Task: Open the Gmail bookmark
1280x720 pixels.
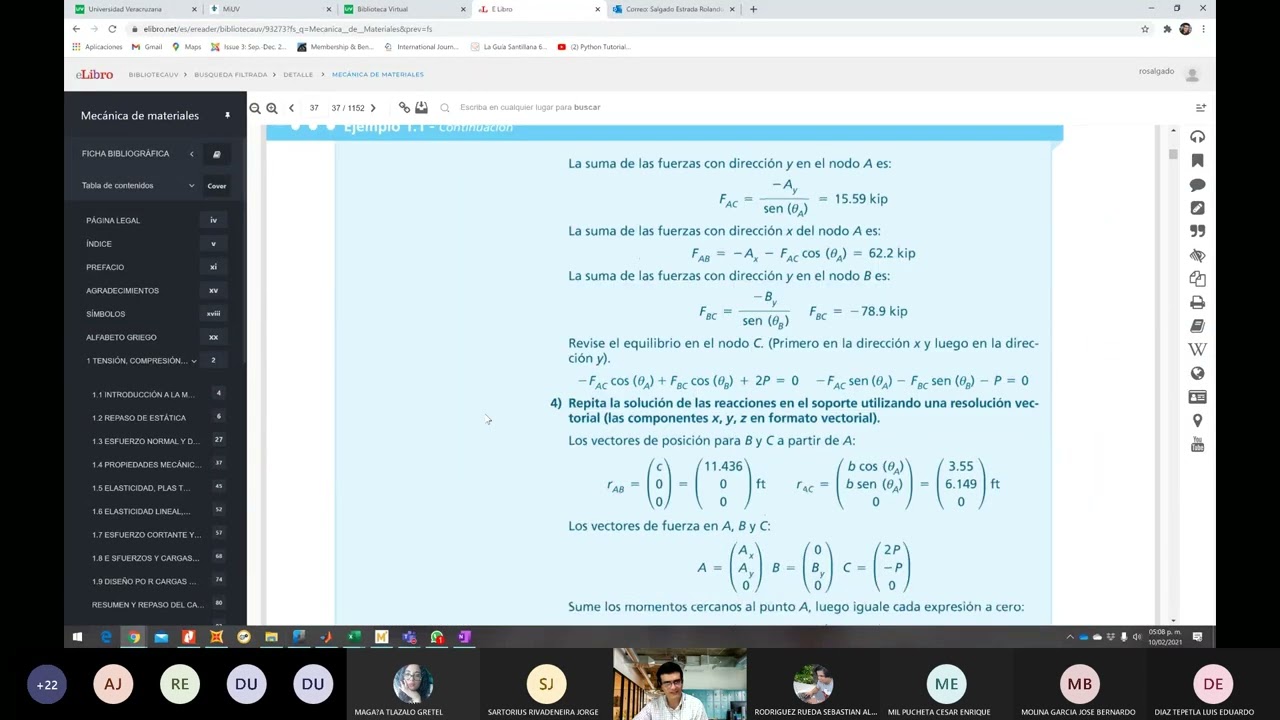Action: tap(147, 47)
